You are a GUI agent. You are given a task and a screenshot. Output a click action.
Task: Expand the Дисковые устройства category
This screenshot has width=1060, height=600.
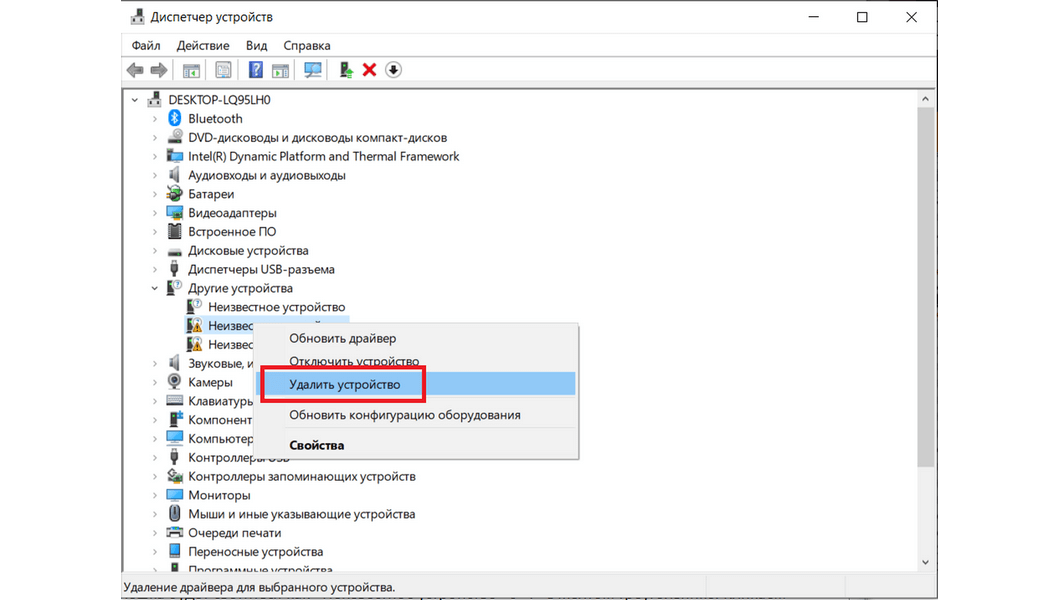pos(154,251)
